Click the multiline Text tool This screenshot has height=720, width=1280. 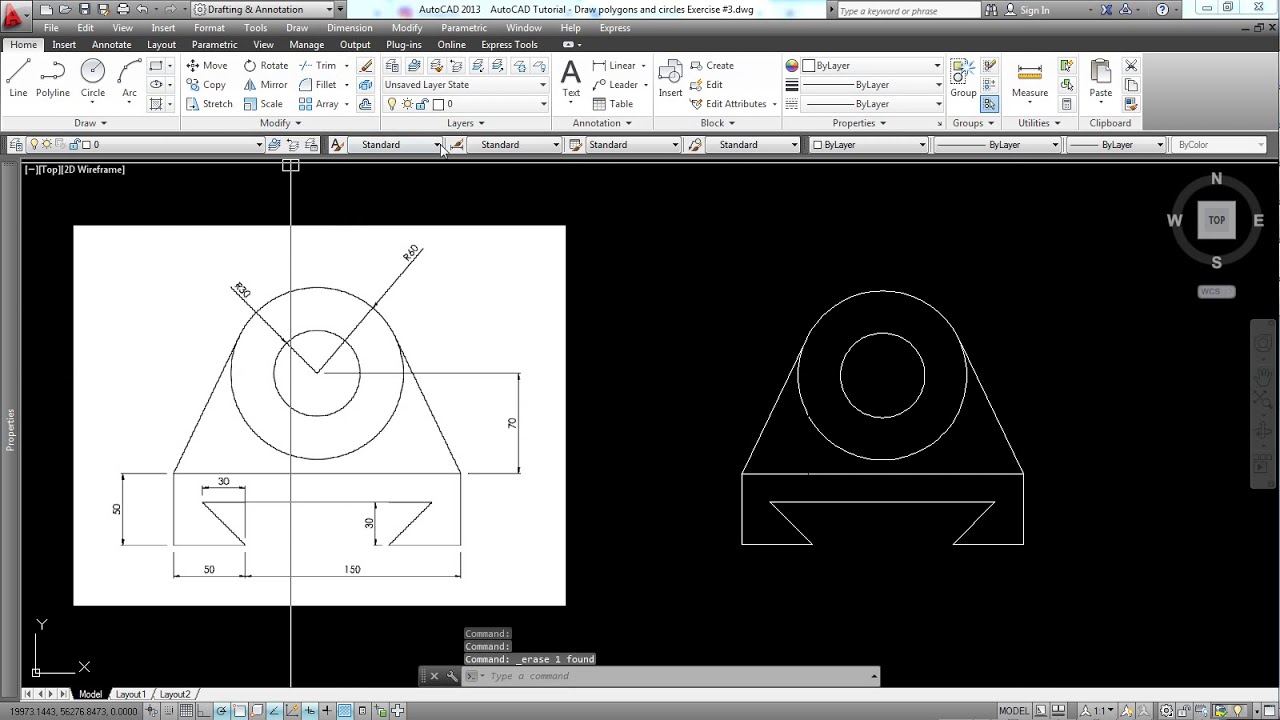click(x=571, y=80)
